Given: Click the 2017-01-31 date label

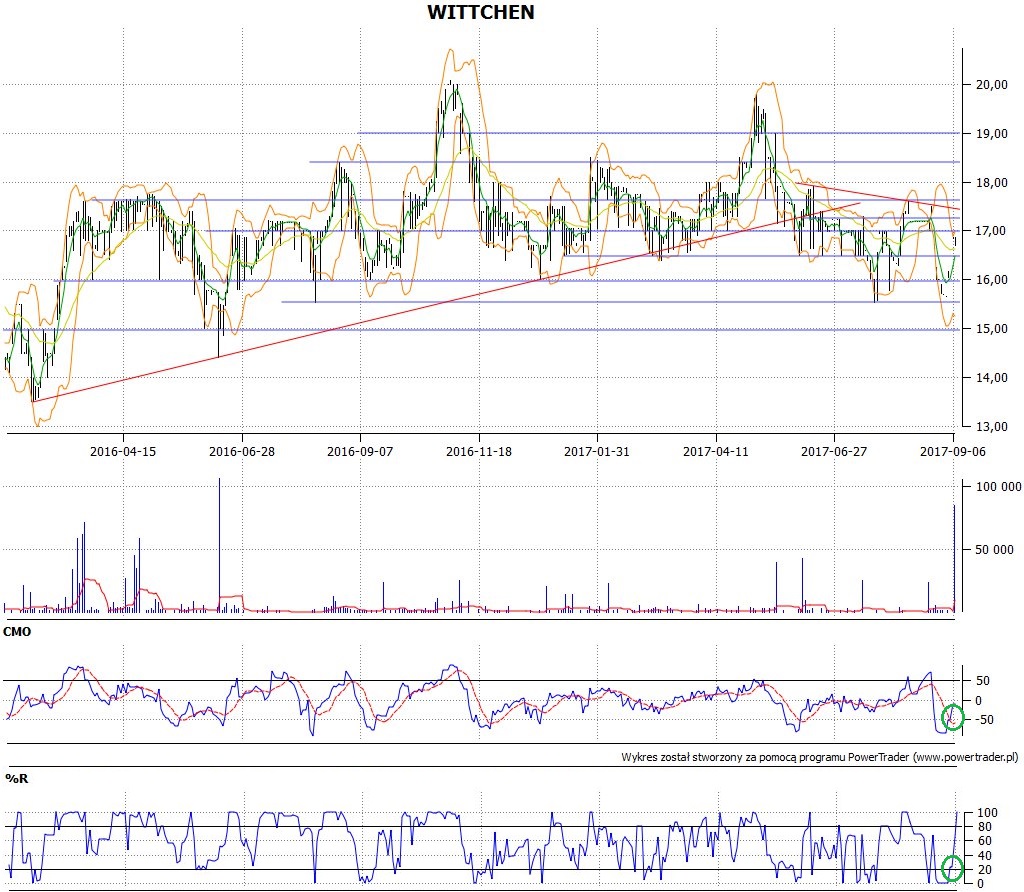Looking at the screenshot, I should [x=597, y=451].
